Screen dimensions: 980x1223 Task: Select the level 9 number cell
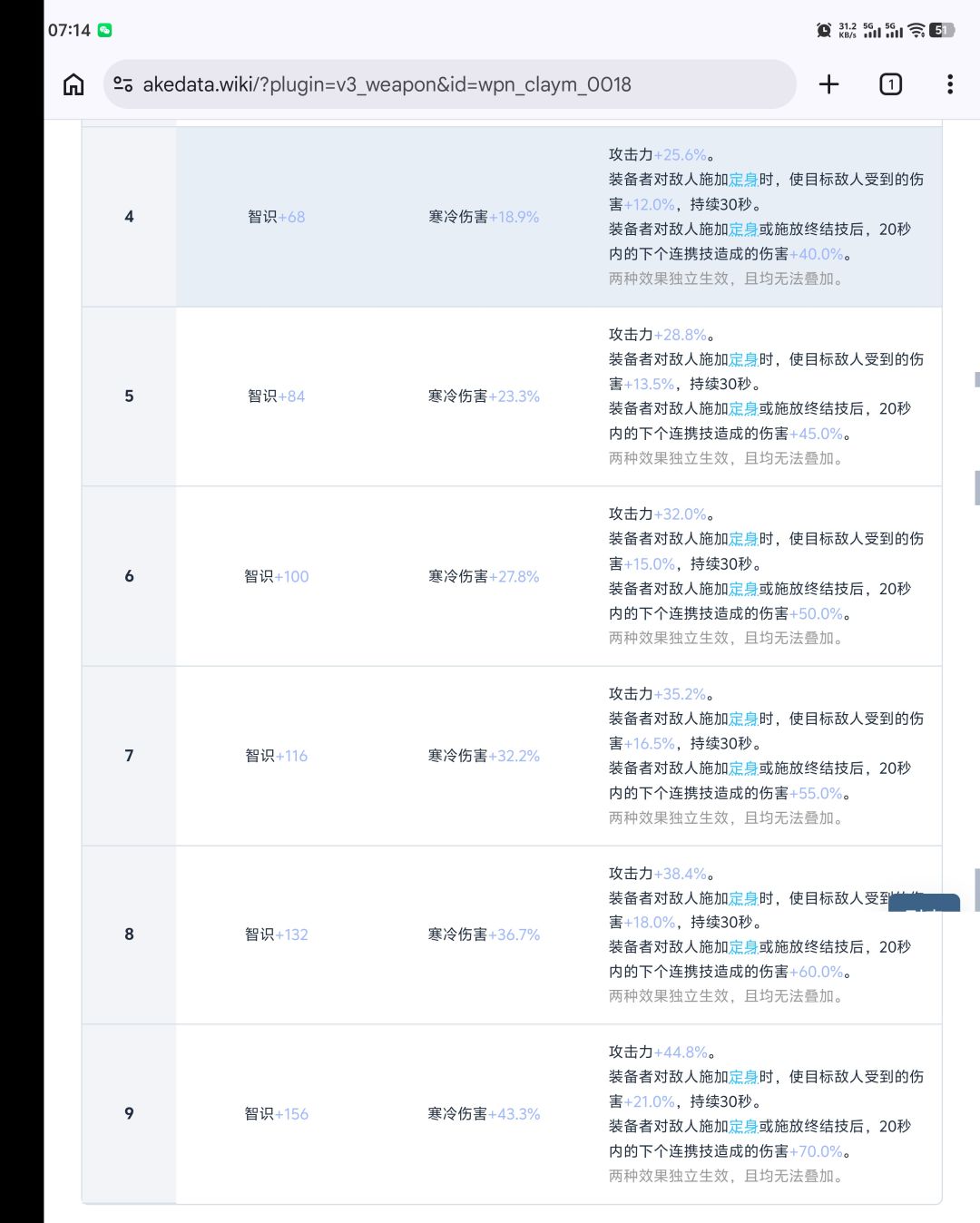point(129,1113)
